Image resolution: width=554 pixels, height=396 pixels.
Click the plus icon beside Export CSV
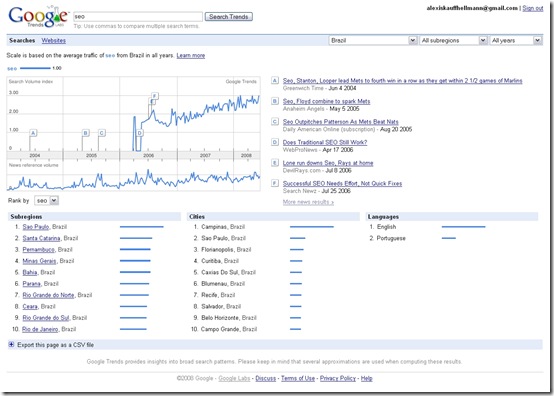coord(11,344)
